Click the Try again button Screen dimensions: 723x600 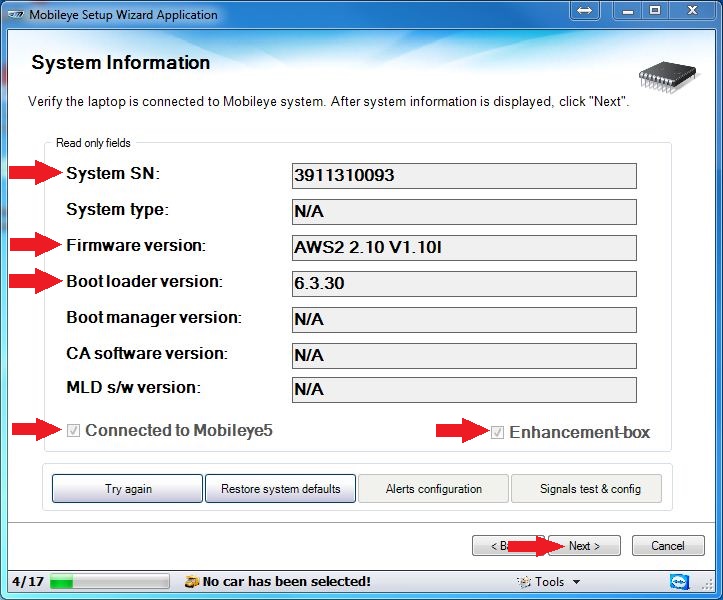[x=128, y=488]
